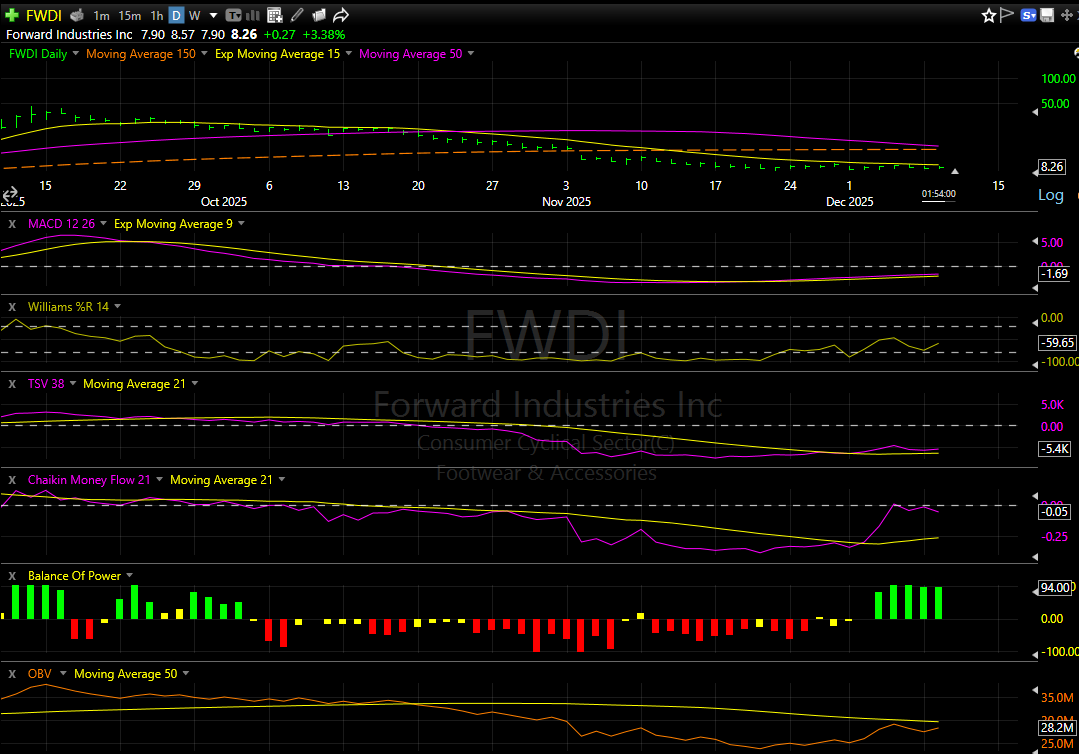The image size is (1079, 754).
Task: Save the chart with floppy disk icon
Action: [x=1047, y=15]
